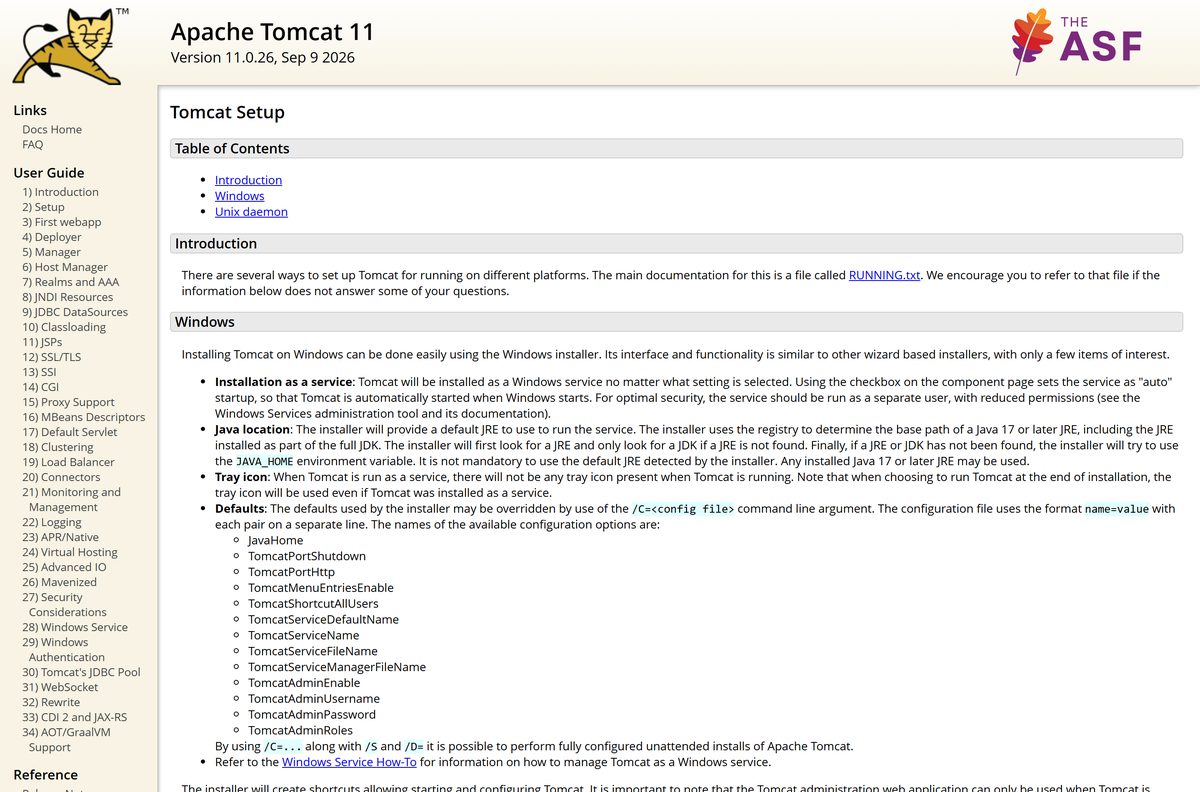
Task: Open 24) Virtual Hosting page
Action: (x=70, y=552)
